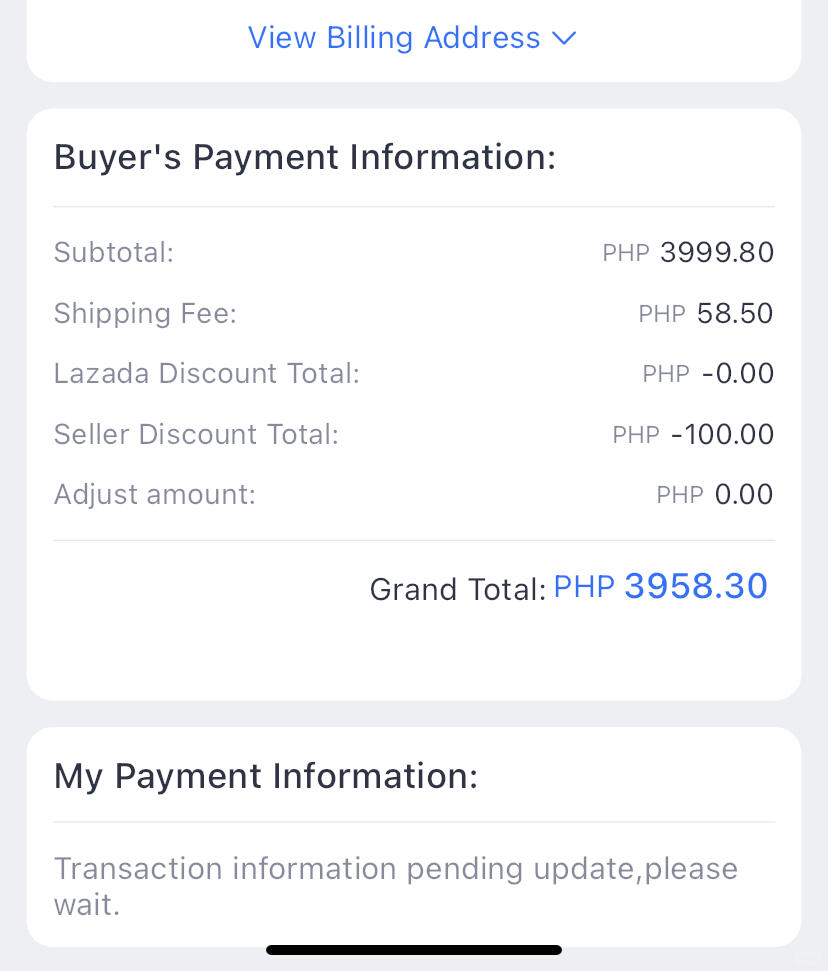
Task: Tap the My Payment Information heading
Action: click(x=266, y=776)
